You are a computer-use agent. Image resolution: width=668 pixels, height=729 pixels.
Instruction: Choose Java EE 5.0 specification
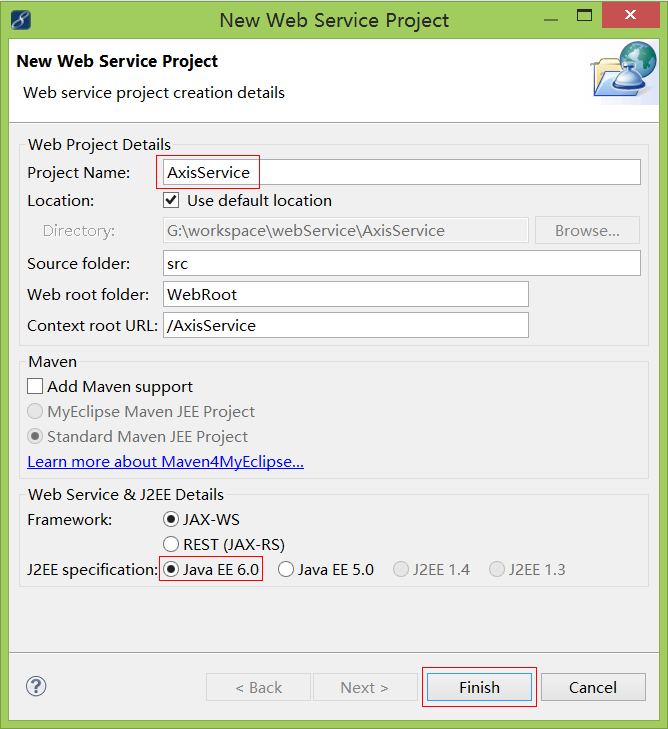pyautogui.click(x=286, y=570)
